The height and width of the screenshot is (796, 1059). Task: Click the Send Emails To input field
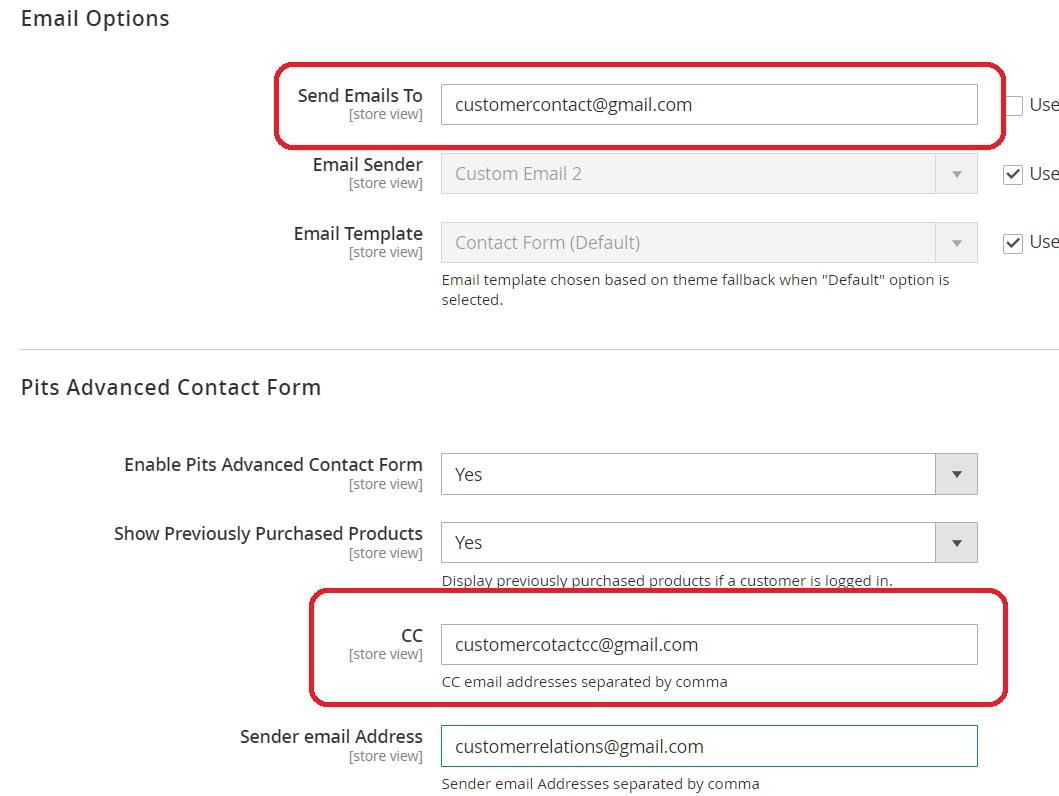pos(708,105)
